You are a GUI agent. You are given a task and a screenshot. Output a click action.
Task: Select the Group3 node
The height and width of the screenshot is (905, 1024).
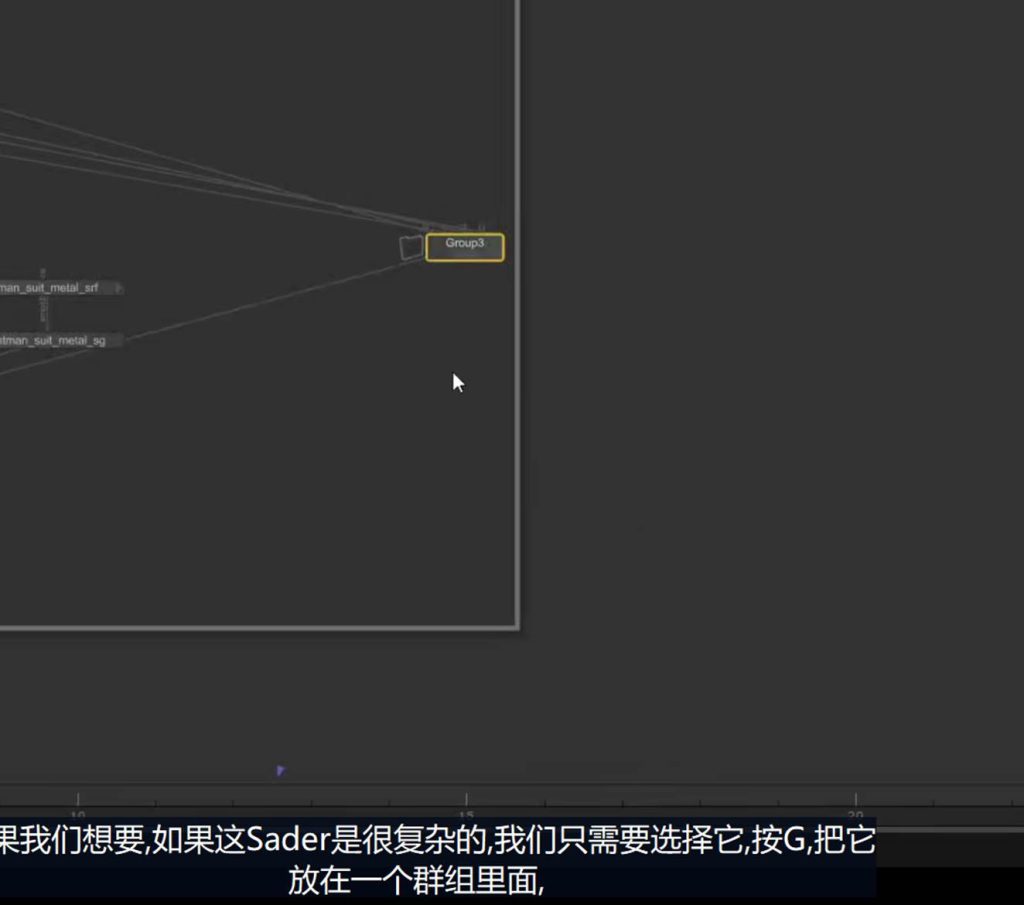coord(465,247)
